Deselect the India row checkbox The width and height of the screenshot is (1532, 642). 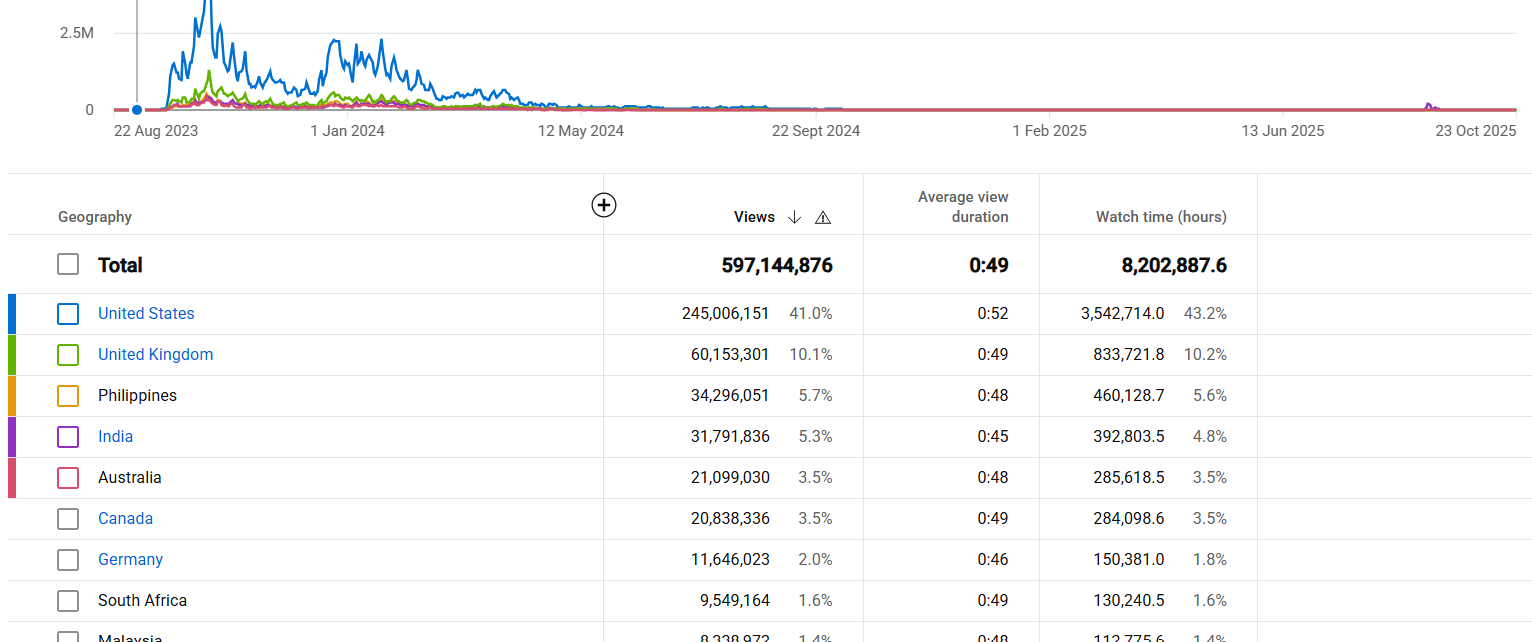[x=68, y=437]
